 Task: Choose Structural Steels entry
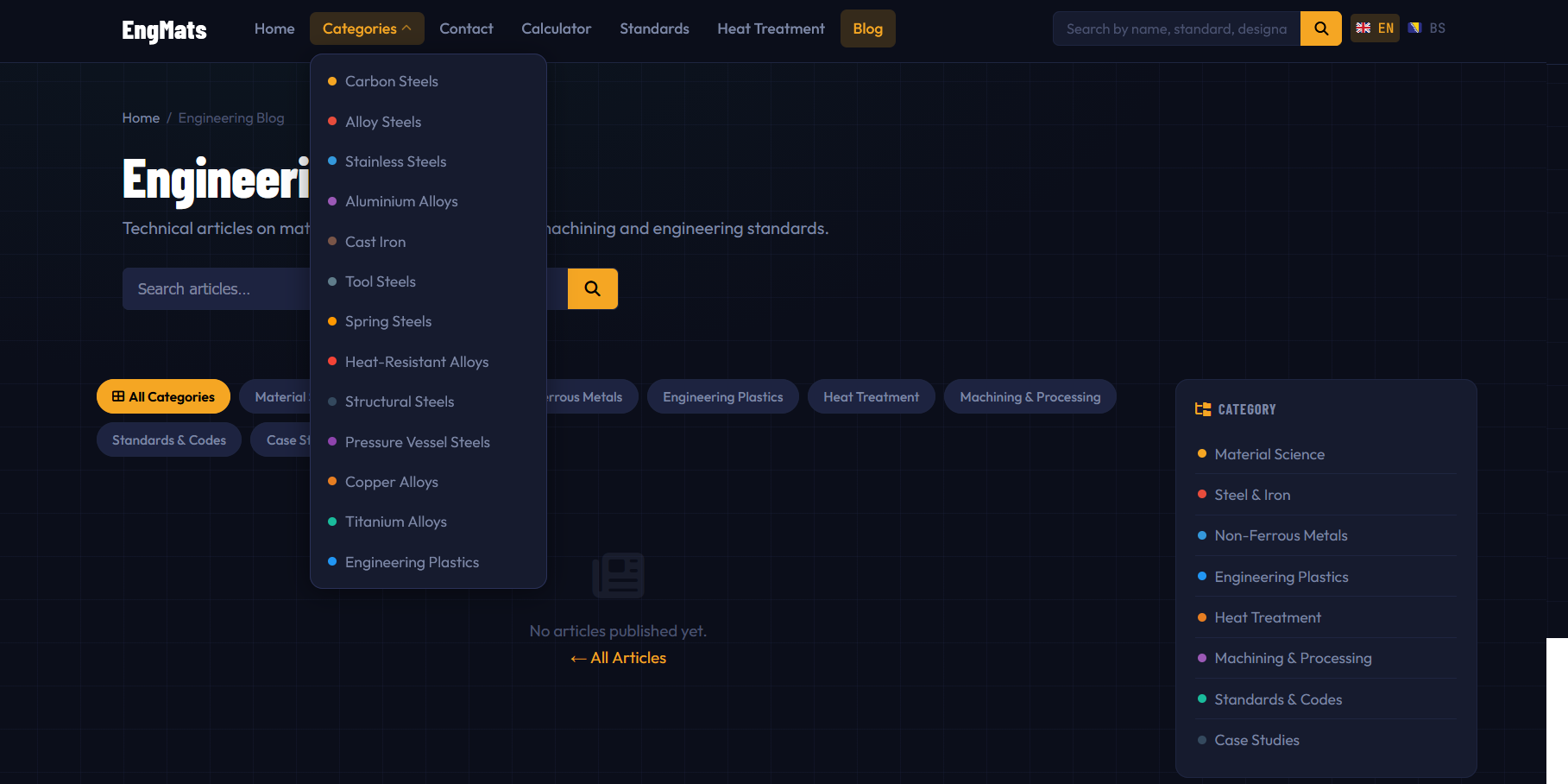(x=428, y=401)
